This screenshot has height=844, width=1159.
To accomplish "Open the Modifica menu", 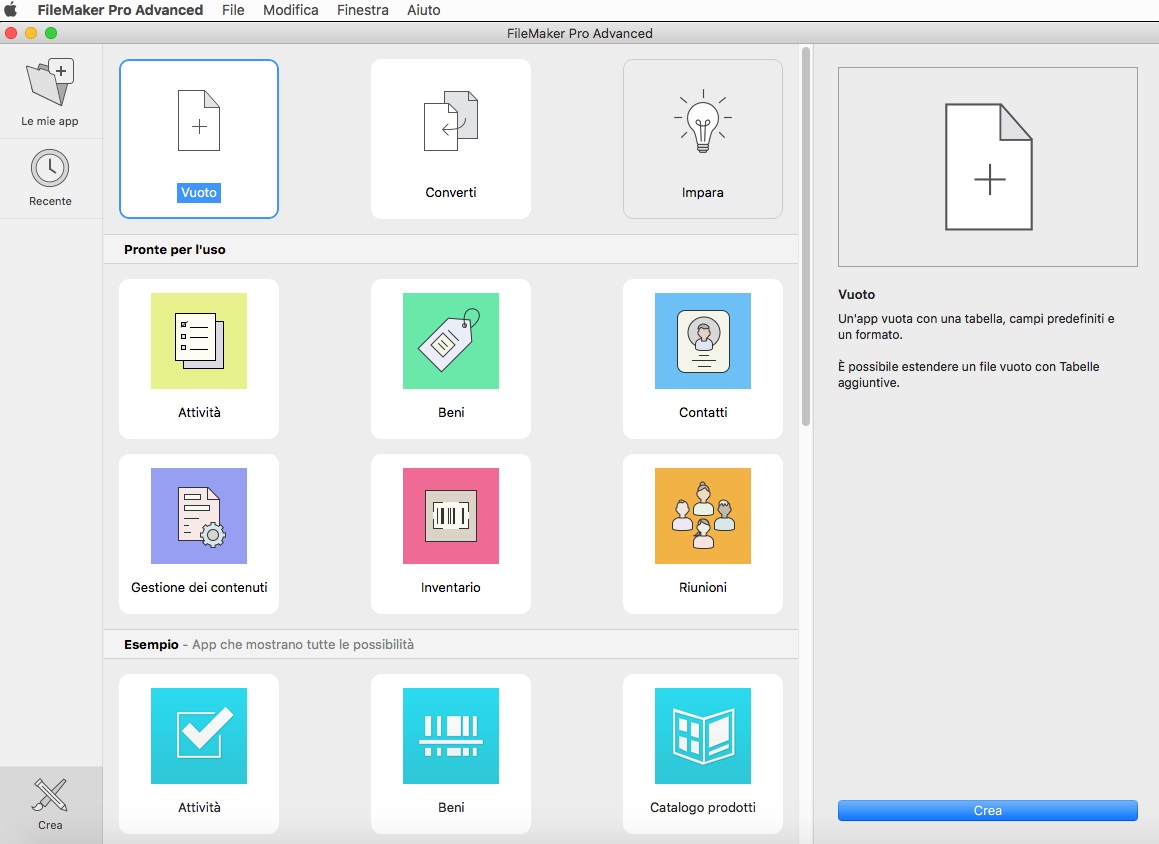I will pos(290,10).
